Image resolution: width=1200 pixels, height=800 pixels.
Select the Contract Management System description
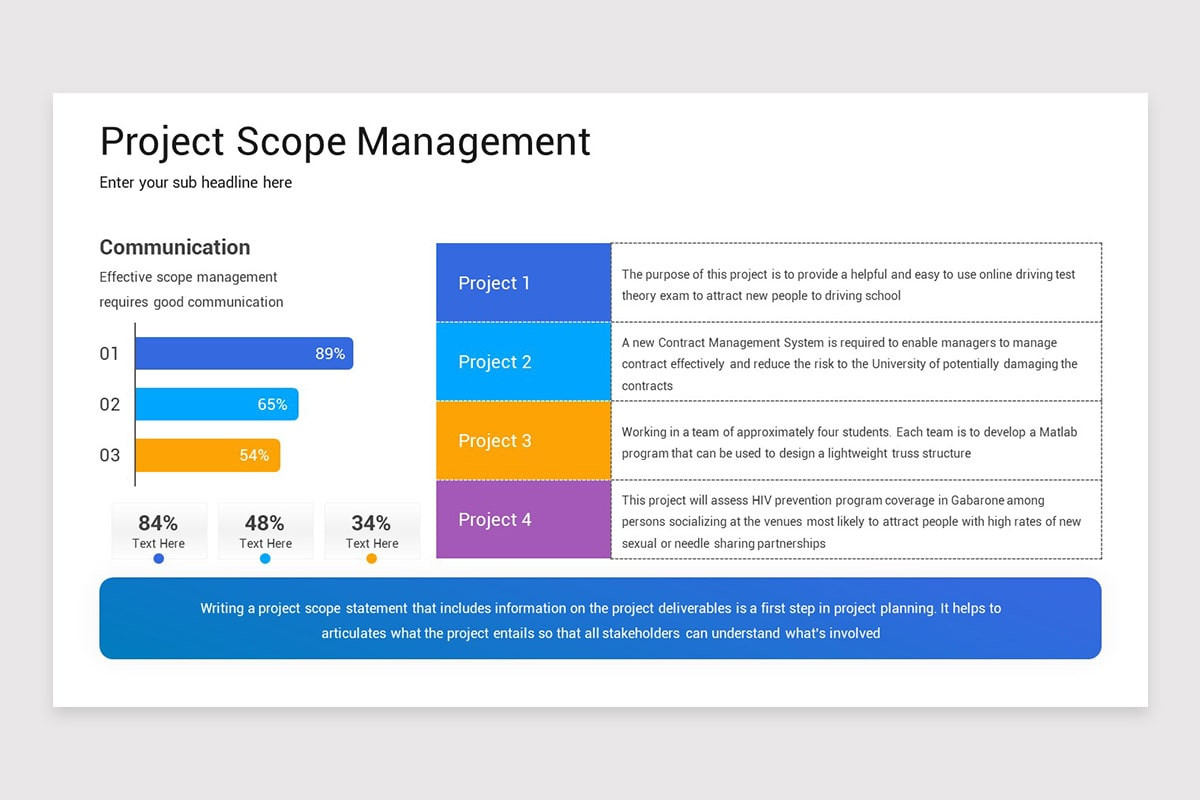click(x=850, y=364)
